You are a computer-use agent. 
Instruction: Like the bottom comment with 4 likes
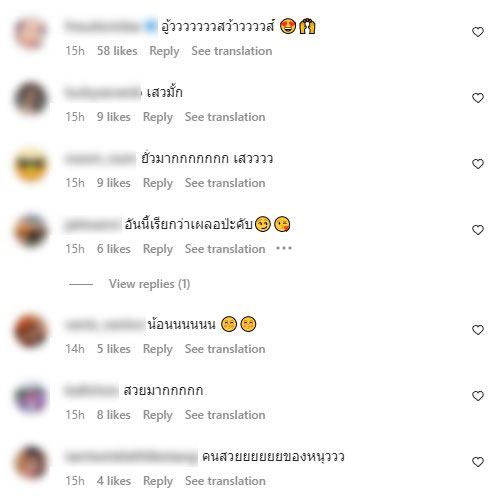478,462
